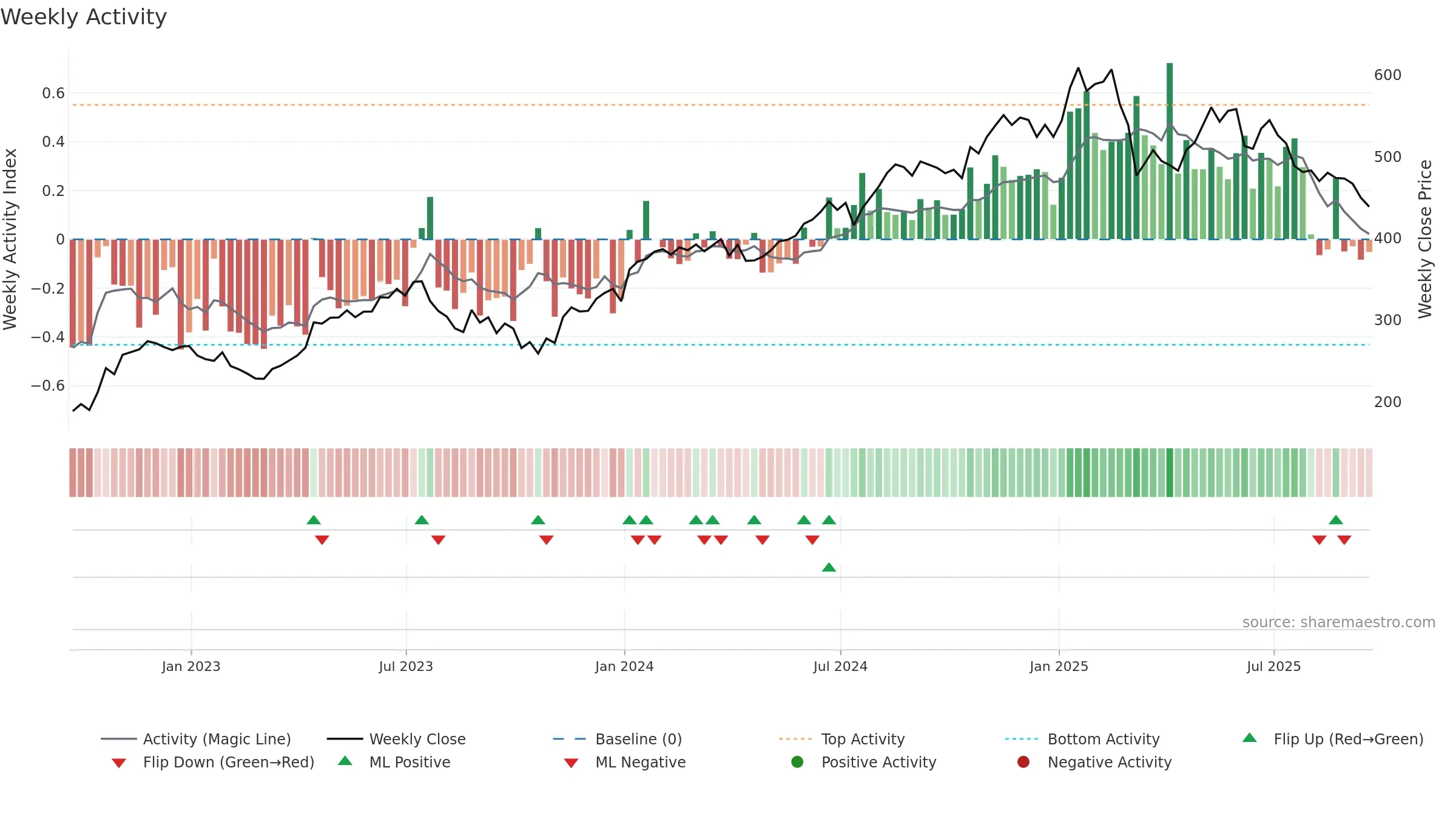Click the Jan 2025 axis label
Image resolution: width=1456 pixels, height=819 pixels.
(x=1059, y=666)
